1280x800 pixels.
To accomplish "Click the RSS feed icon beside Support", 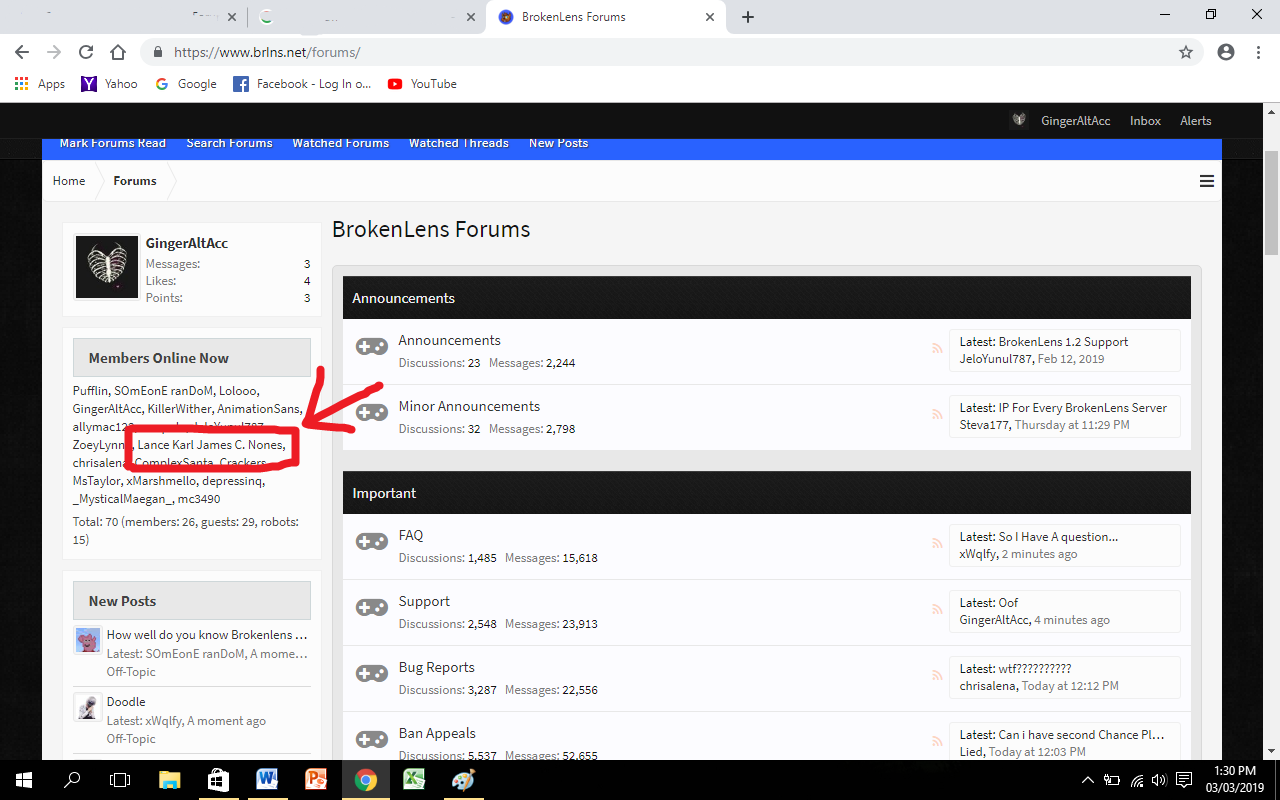I will [x=937, y=610].
